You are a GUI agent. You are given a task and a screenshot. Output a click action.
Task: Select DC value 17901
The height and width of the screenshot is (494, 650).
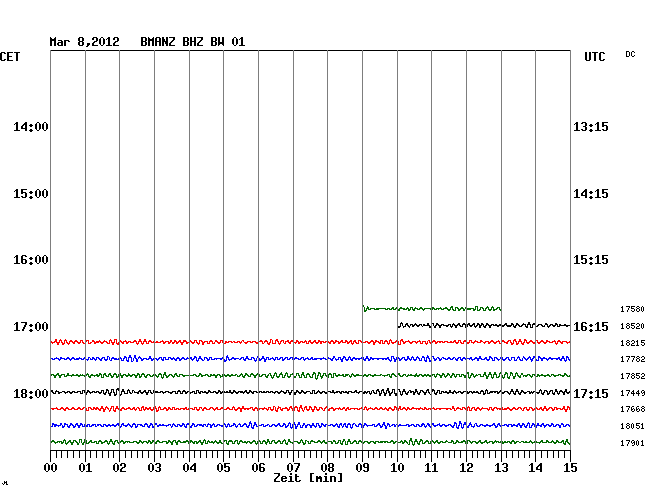pos(633,443)
